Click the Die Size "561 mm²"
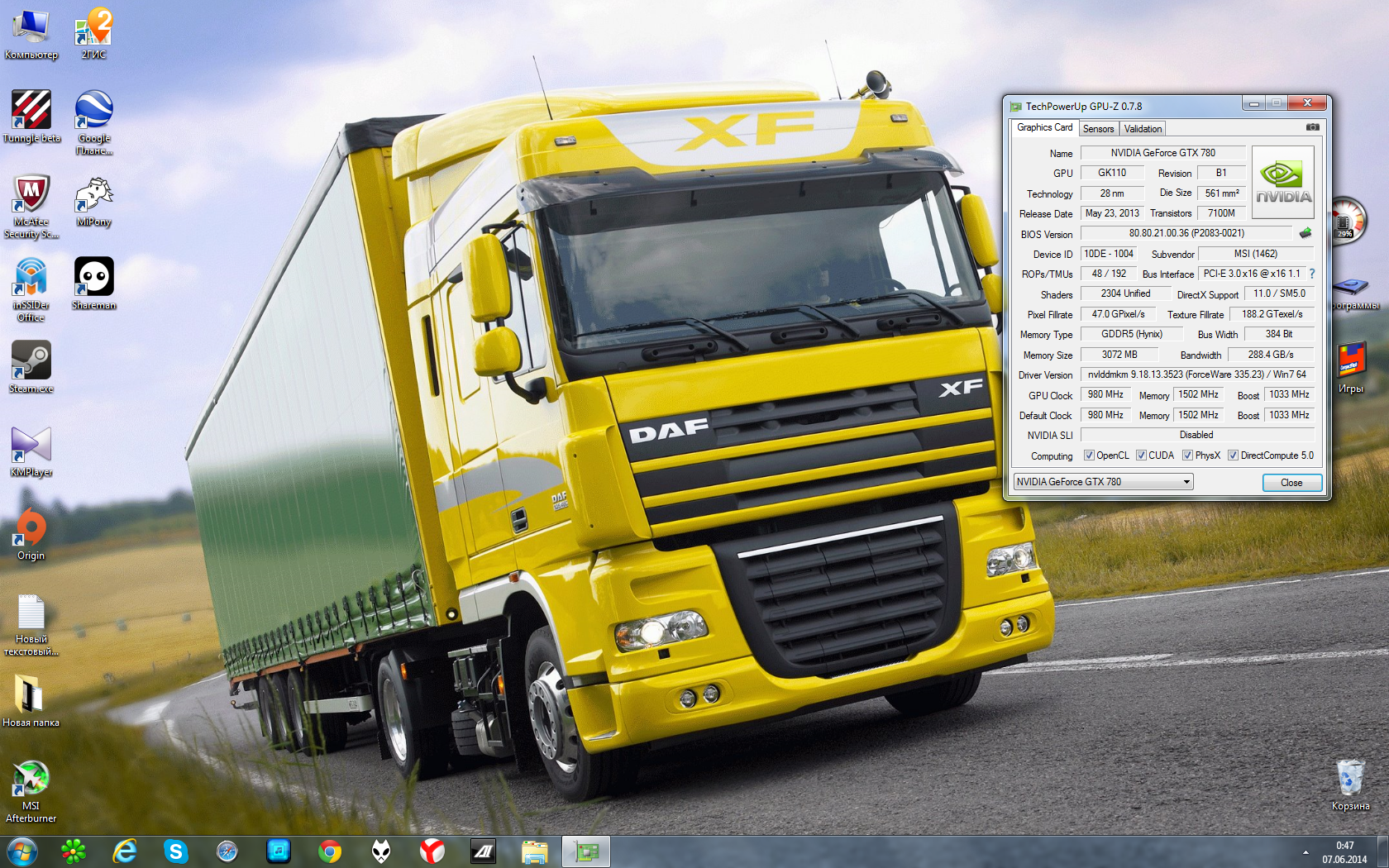1389x868 pixels. pyautogui.click(x=1222, y=193)
